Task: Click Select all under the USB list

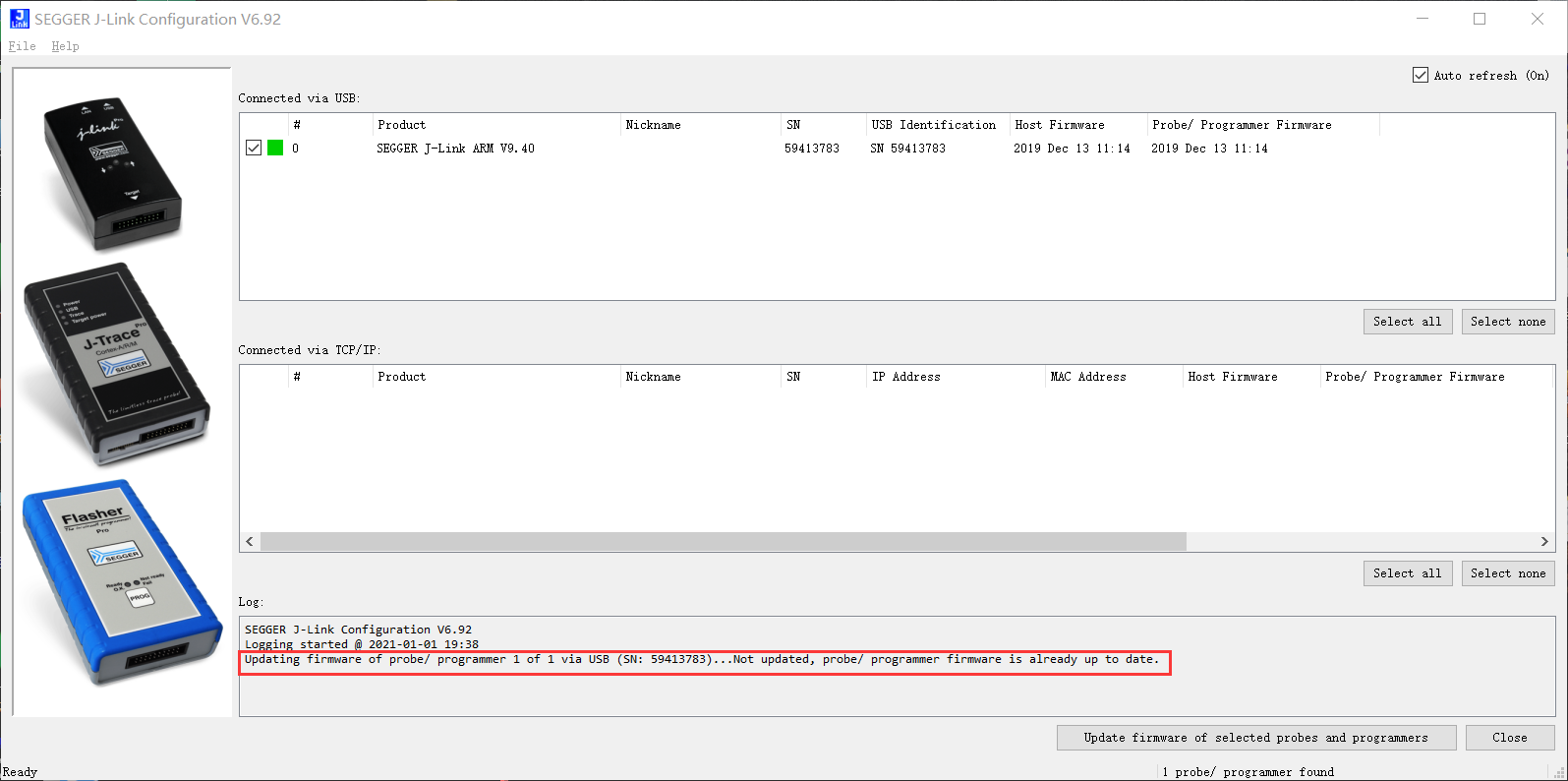Action: tap(1408, 322)
